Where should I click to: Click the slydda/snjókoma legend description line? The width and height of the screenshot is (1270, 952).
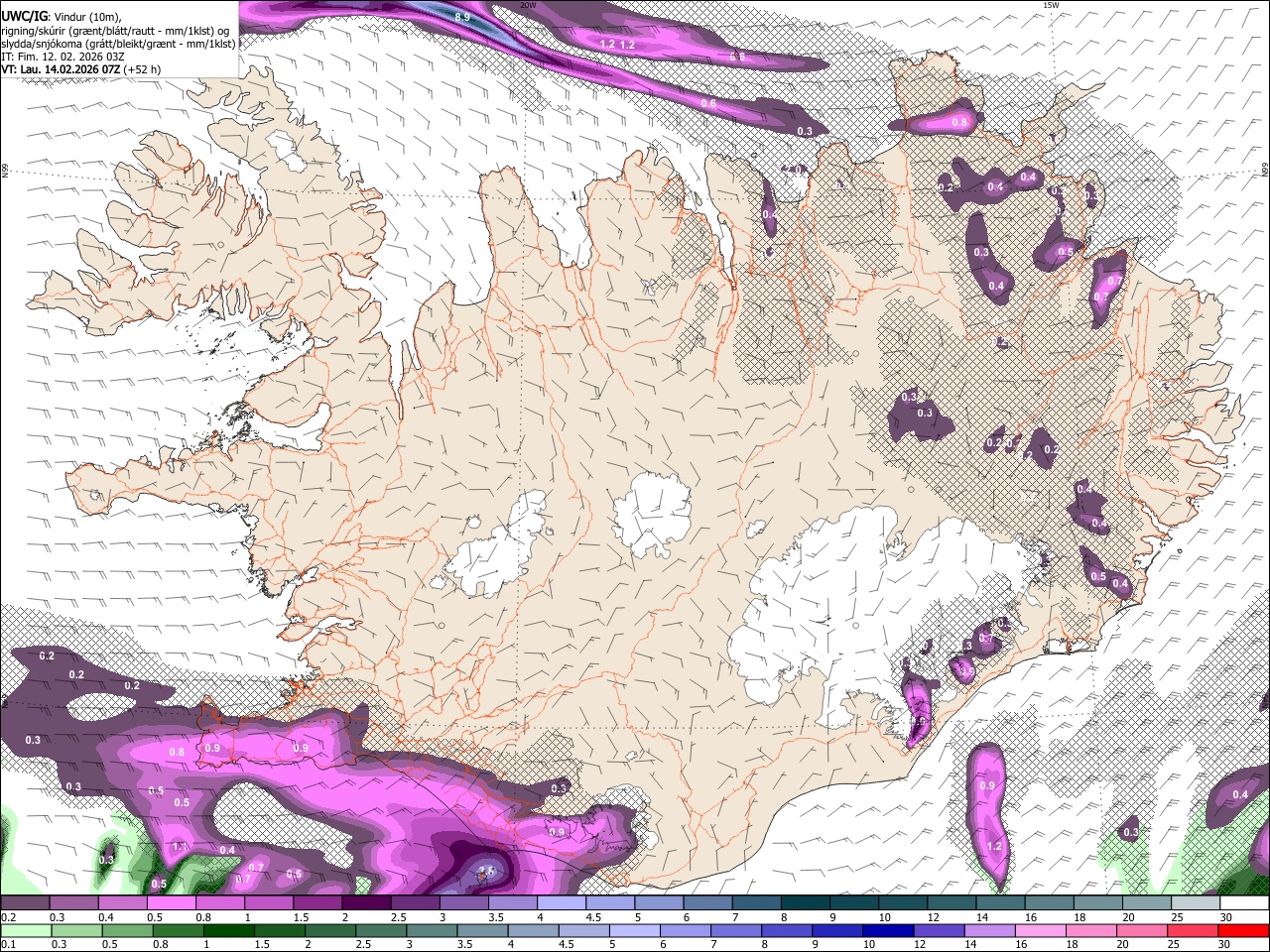click(119, 44)
